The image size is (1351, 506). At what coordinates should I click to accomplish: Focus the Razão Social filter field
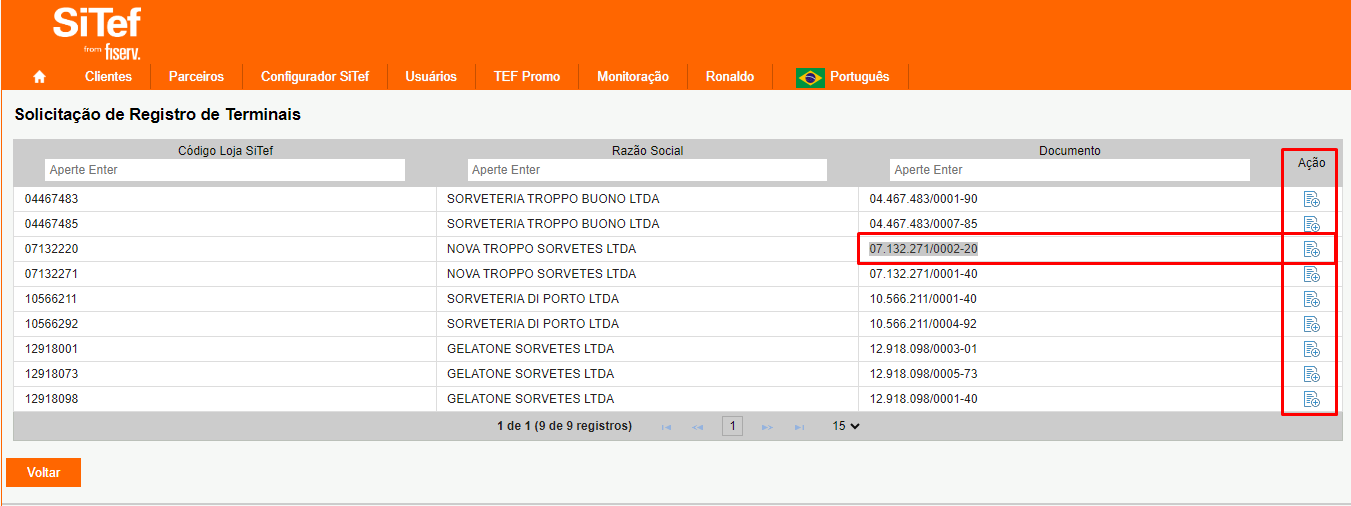(647, 170)
